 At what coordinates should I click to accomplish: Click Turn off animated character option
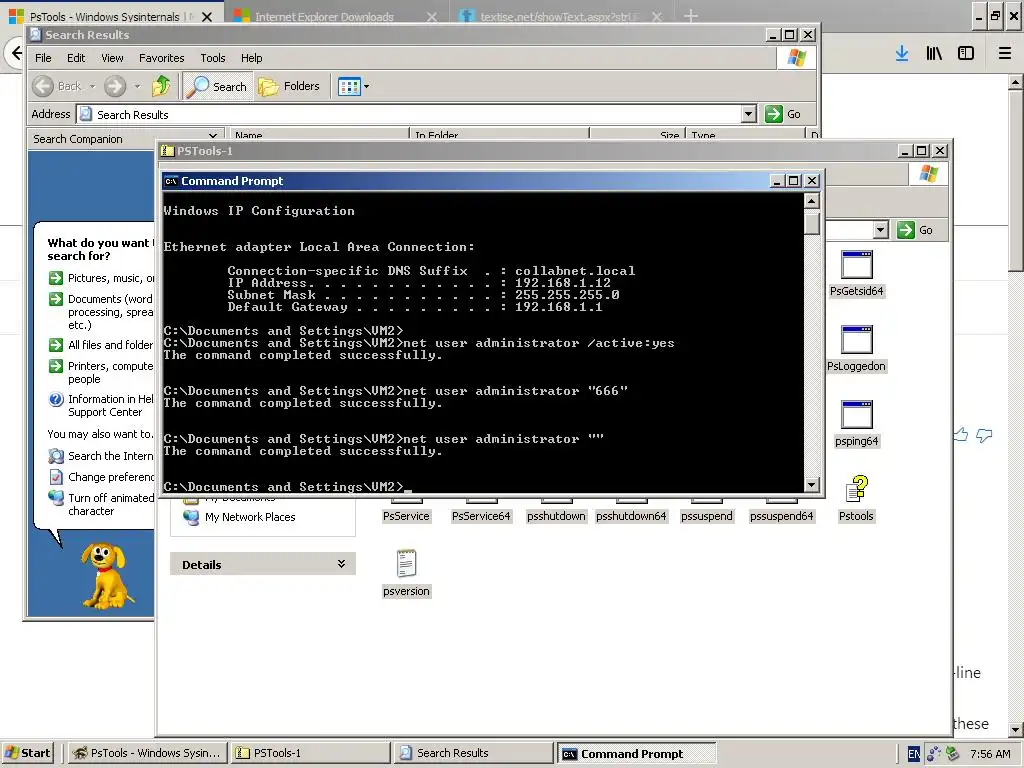(x=101, y=504)
